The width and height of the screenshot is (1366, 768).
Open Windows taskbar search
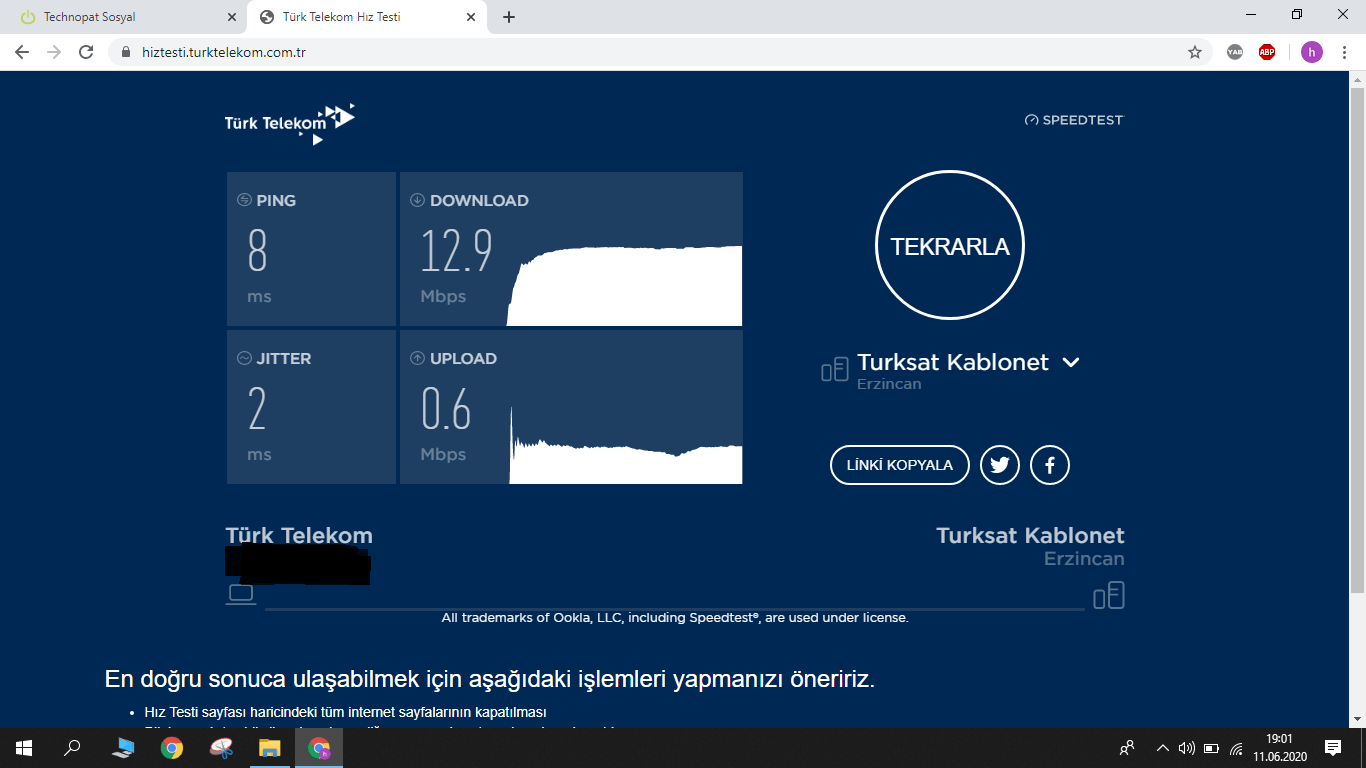73,747
